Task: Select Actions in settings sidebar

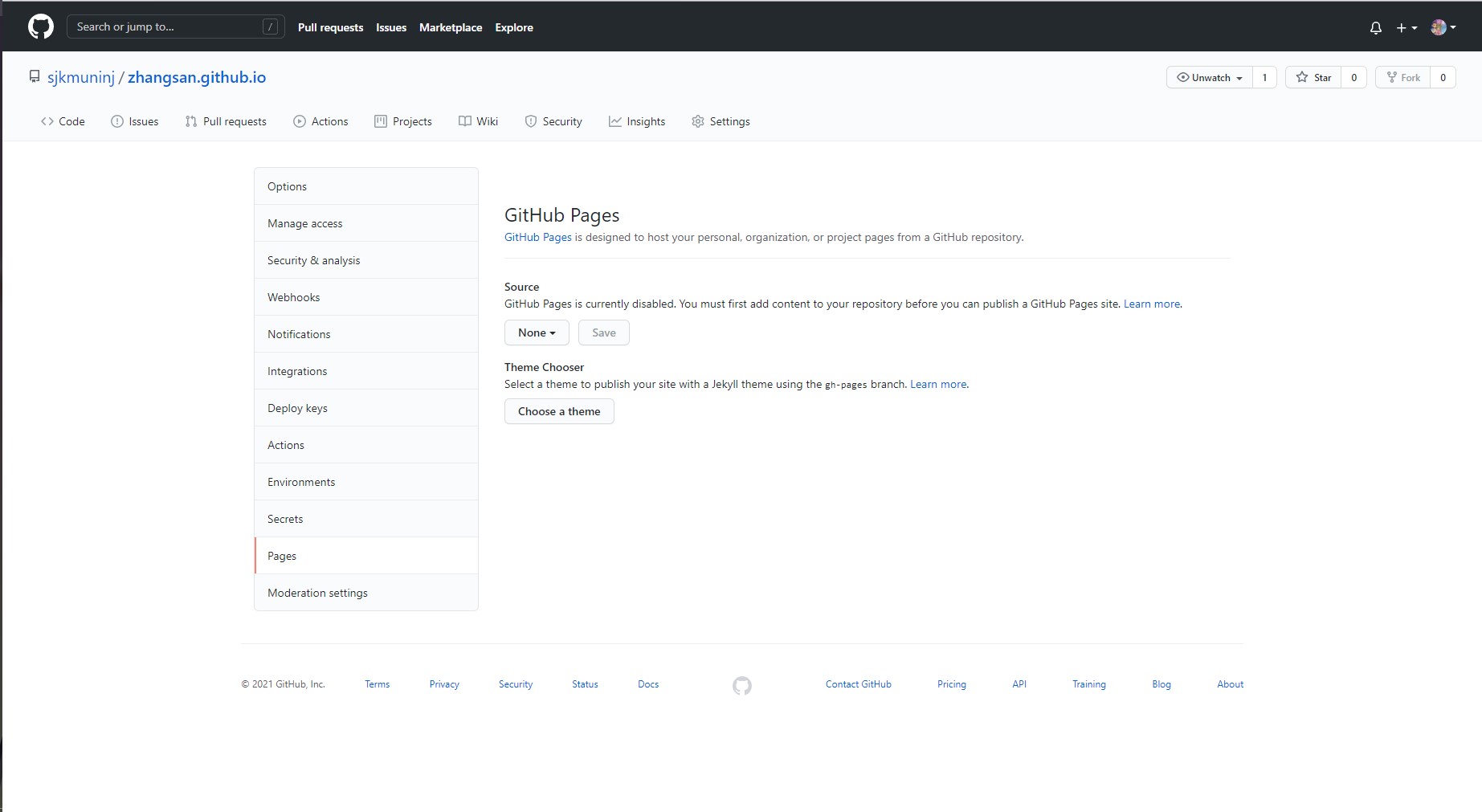Action: 366,445
